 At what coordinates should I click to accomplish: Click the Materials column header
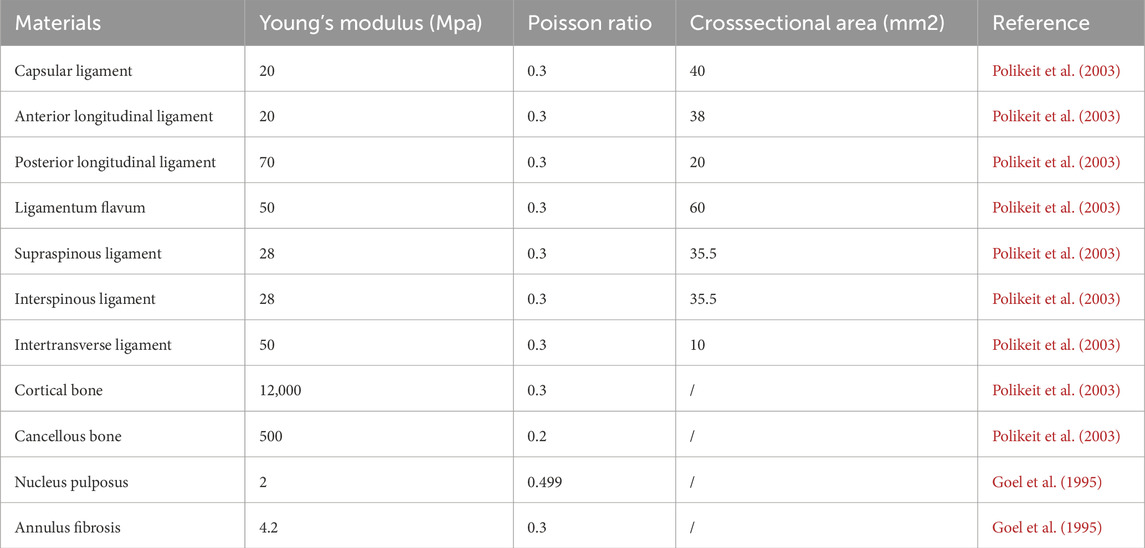click(58, 24)
